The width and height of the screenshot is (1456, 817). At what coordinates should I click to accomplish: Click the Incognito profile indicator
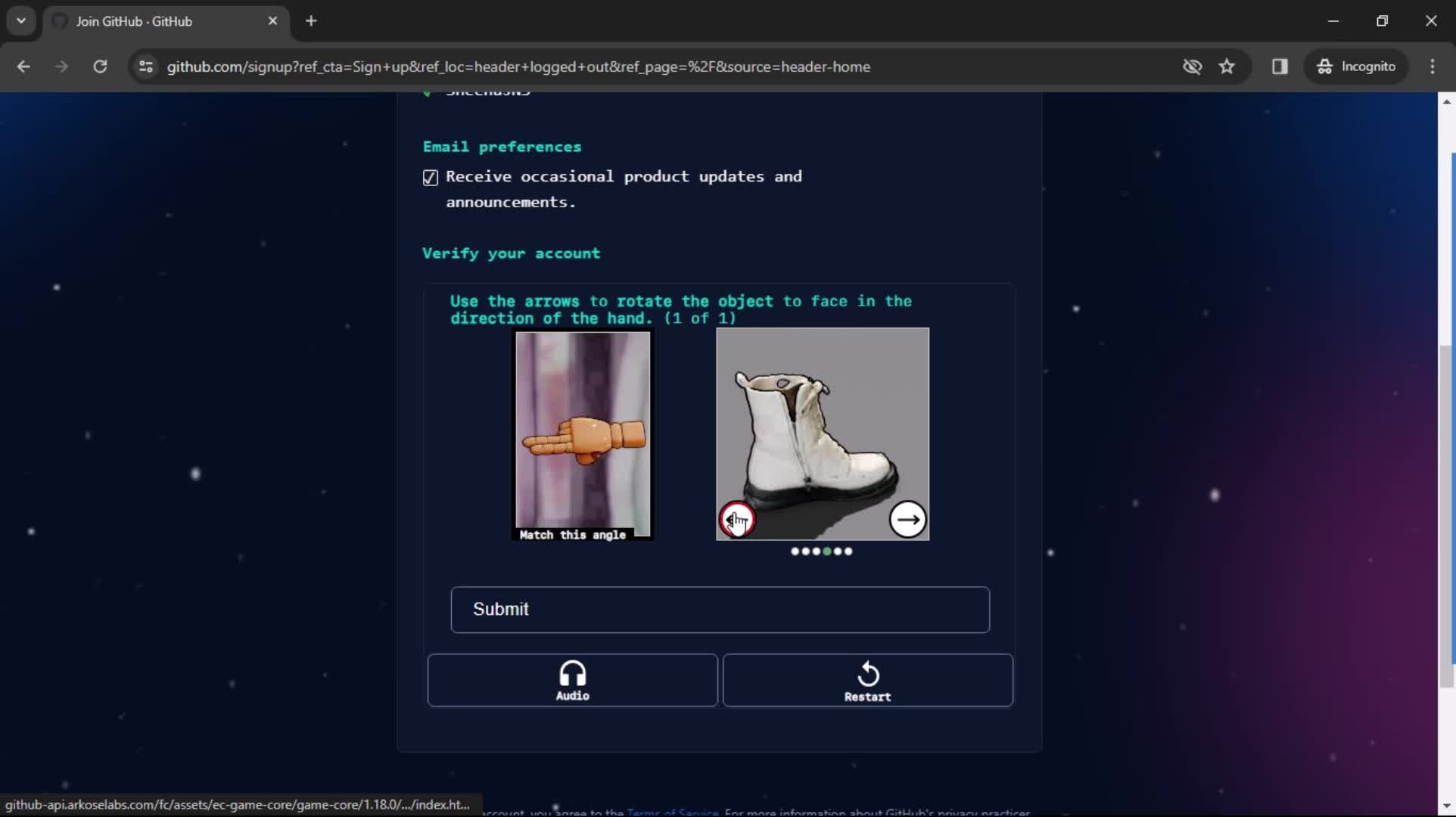point(1356,67)
